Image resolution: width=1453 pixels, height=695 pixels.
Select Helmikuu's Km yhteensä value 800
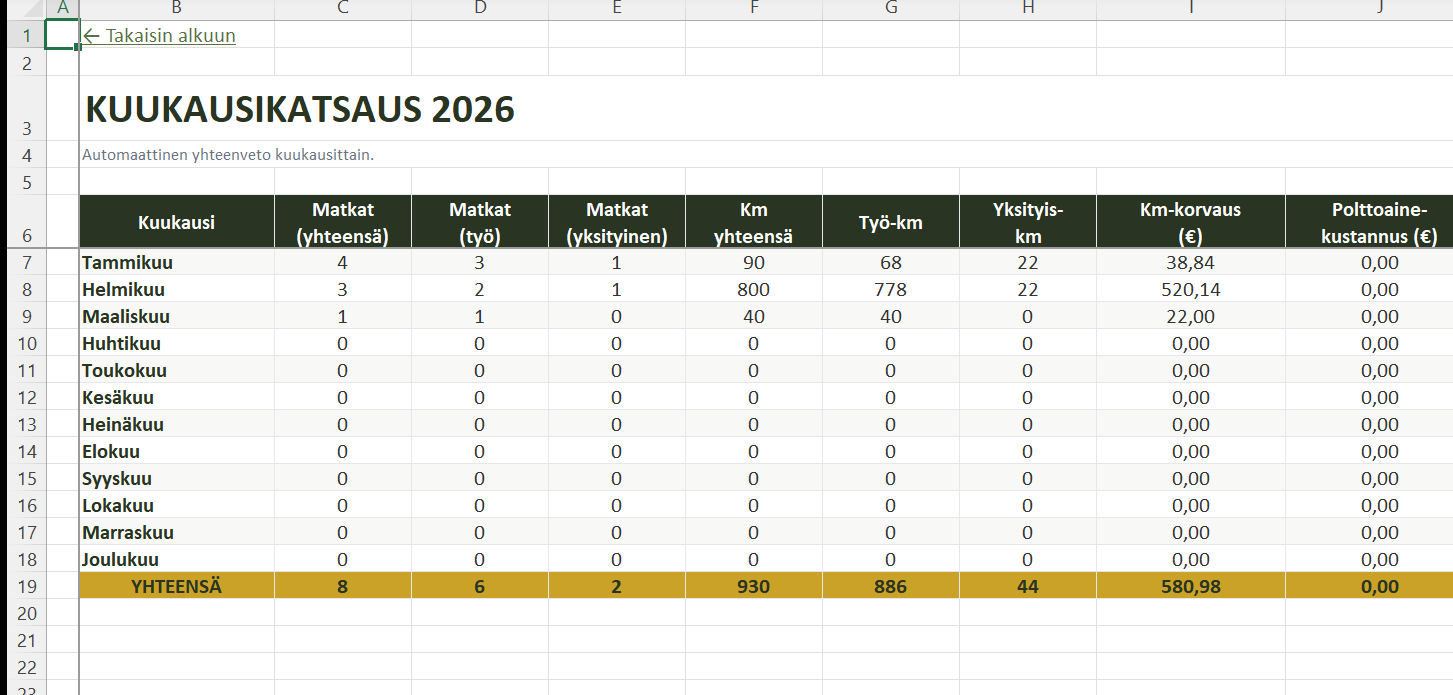coord(753,290)
